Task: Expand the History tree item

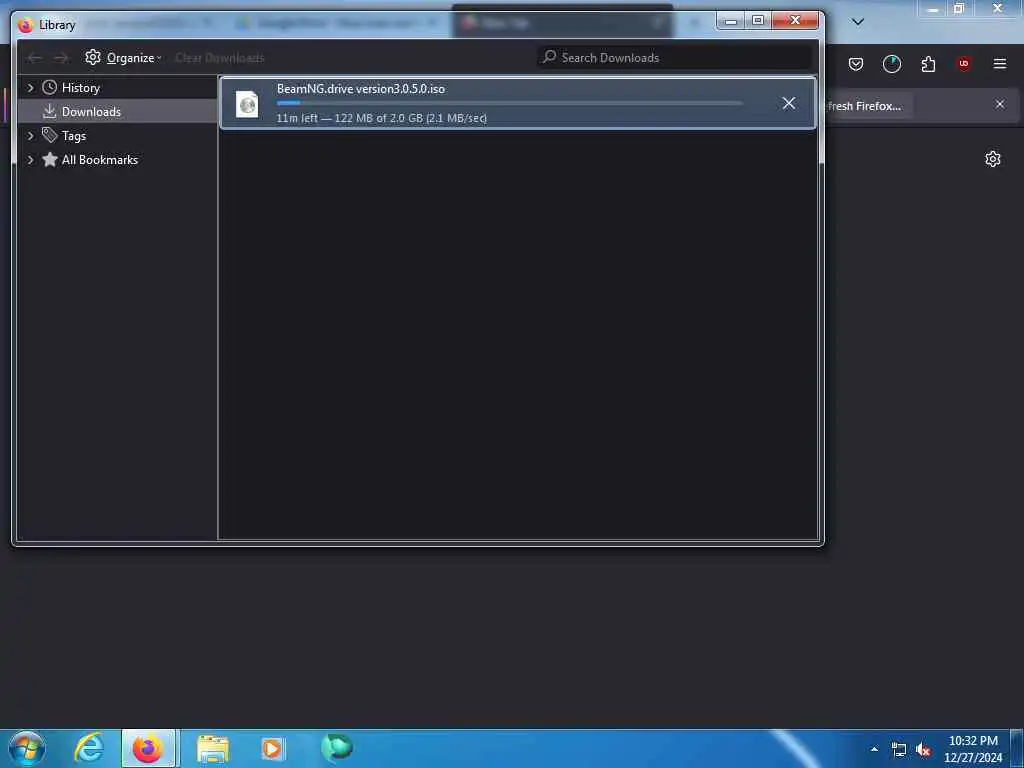Action: [30, 88]
